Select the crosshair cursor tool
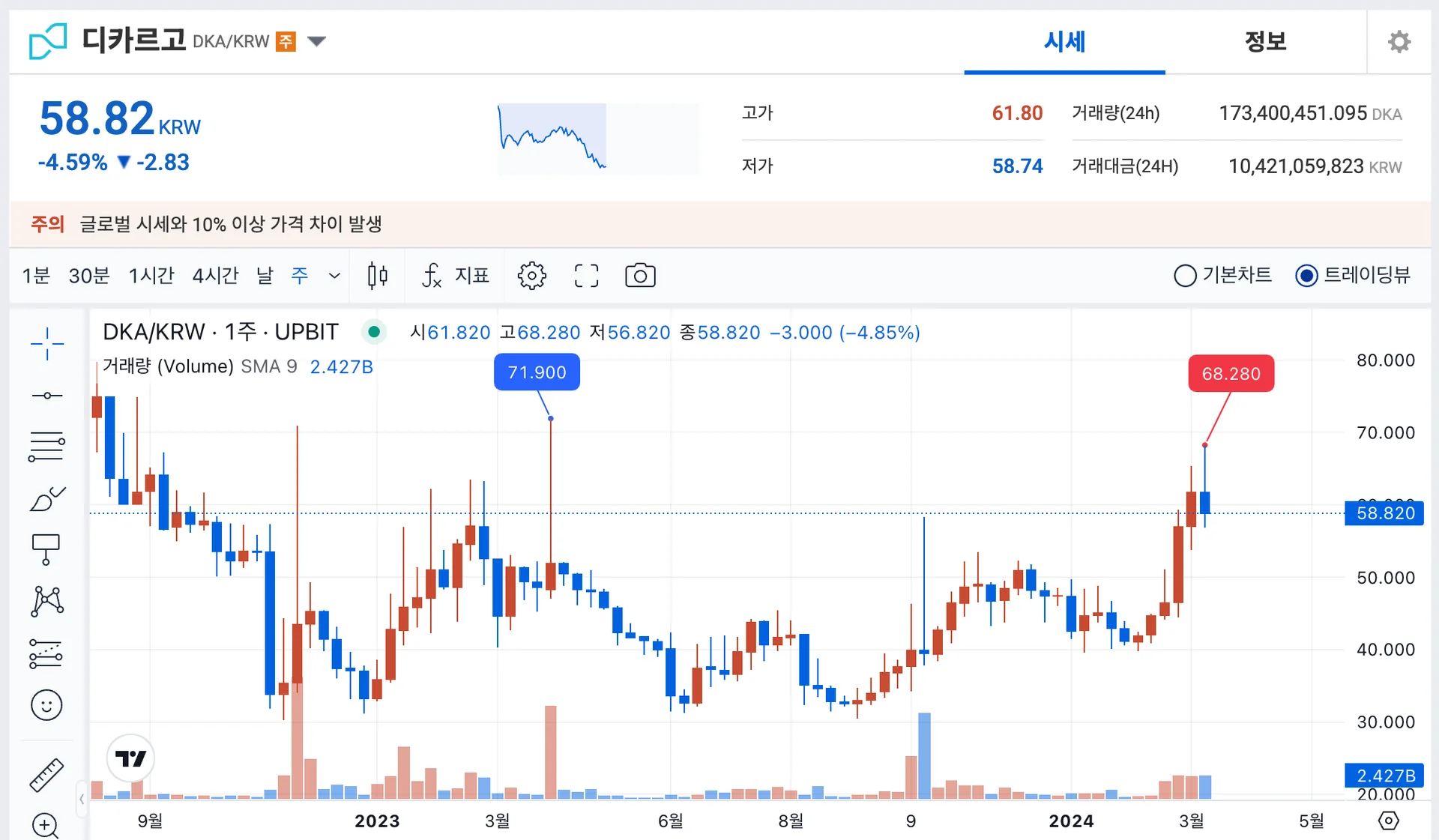Image resolution: width=1439 pixels, height=840 pixels. tap(46, 344)
